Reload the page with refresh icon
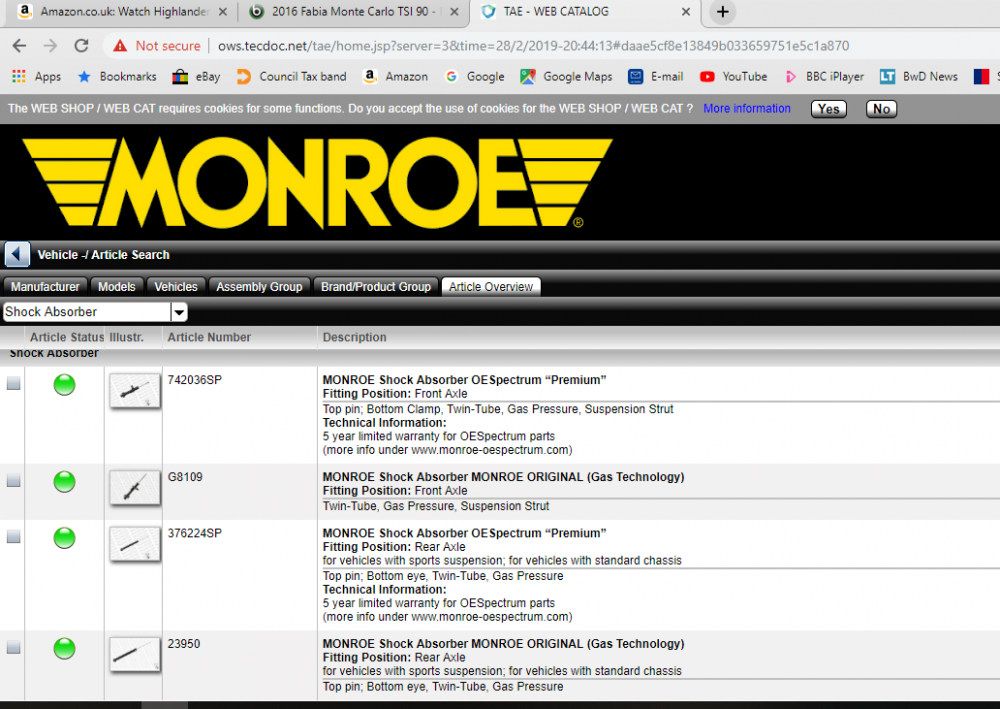This screenshot has height=709, width=1000. pos(81,46)
